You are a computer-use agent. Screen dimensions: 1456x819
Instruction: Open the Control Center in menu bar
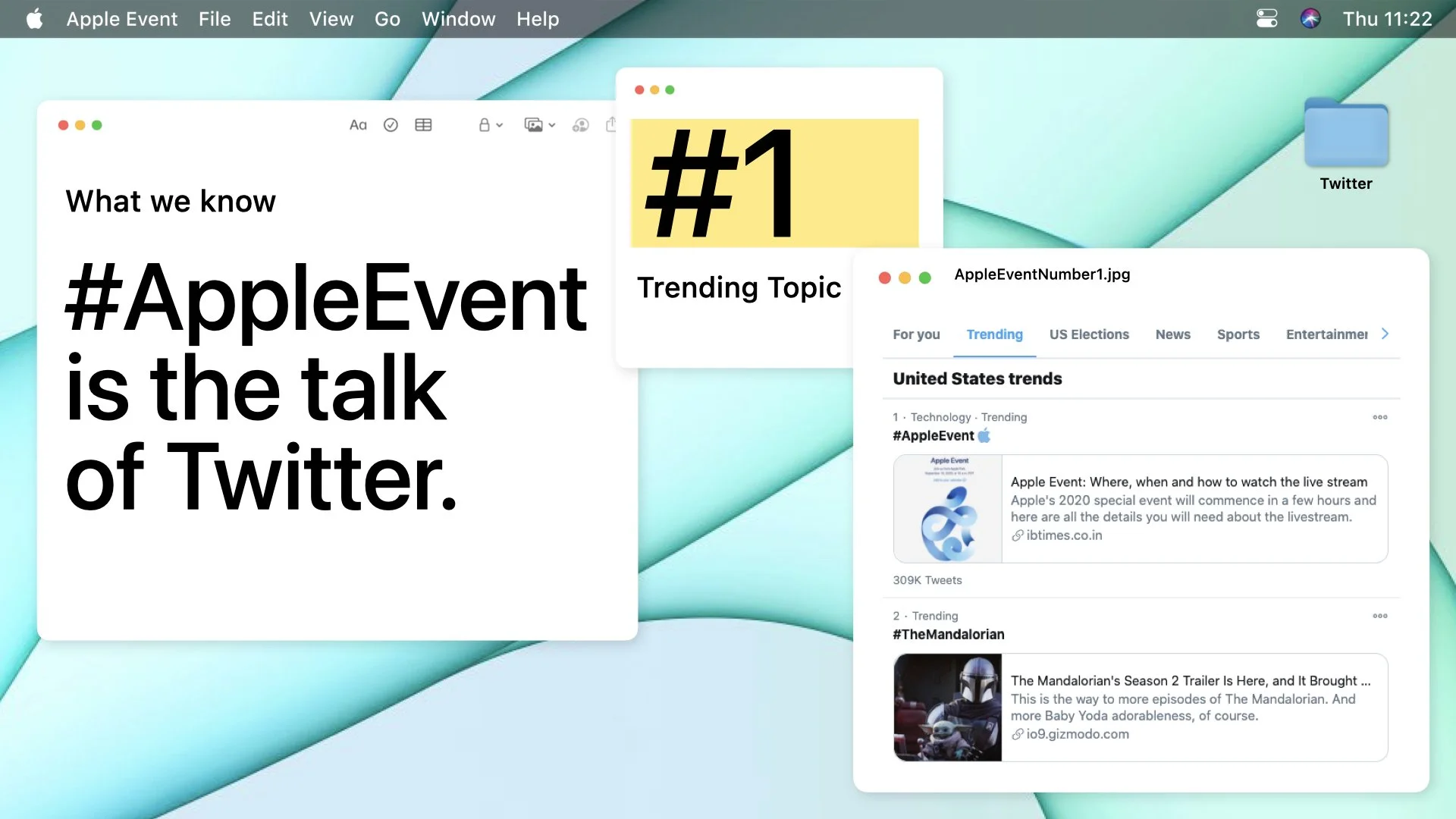[x=1266, y=18]
